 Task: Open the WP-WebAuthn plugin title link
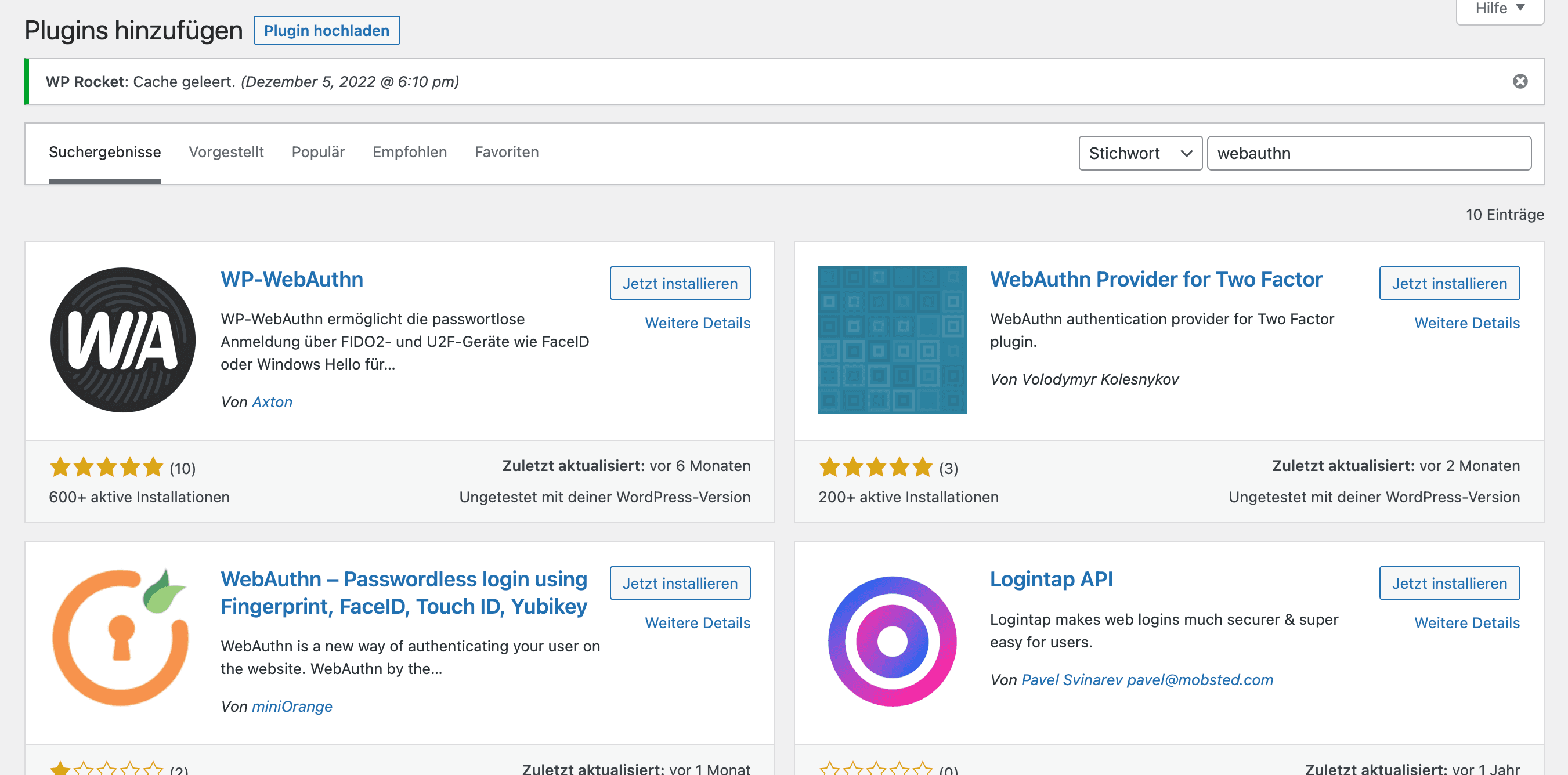(291, 279)
